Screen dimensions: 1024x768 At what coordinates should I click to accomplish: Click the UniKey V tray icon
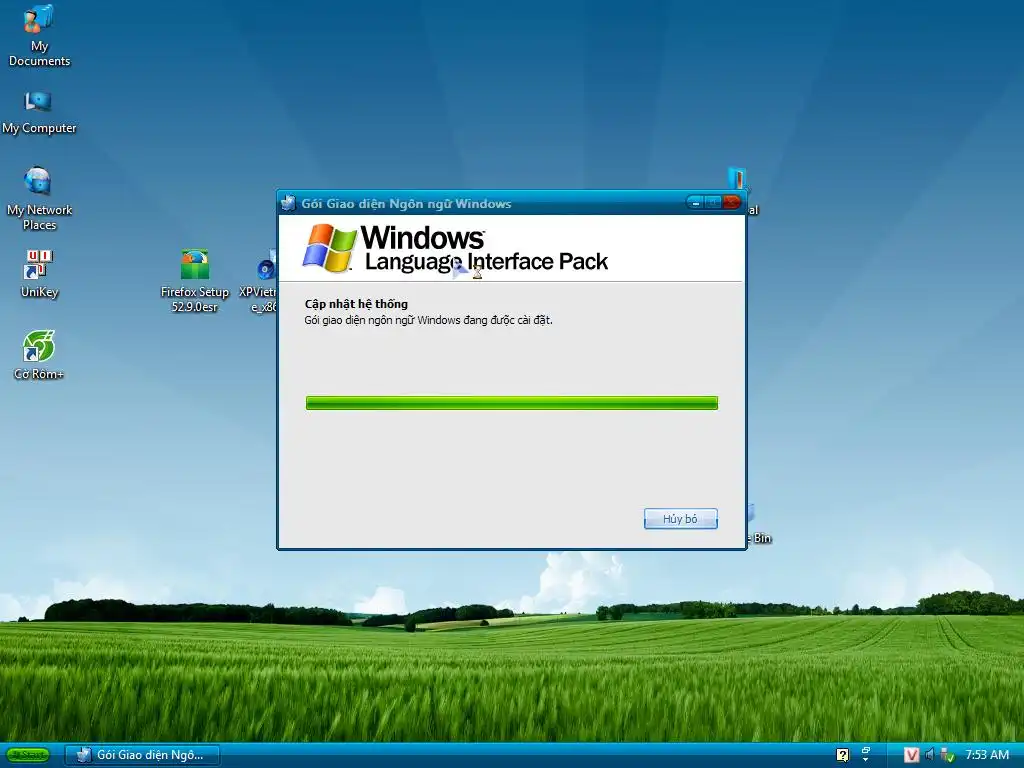pos(911,755)
